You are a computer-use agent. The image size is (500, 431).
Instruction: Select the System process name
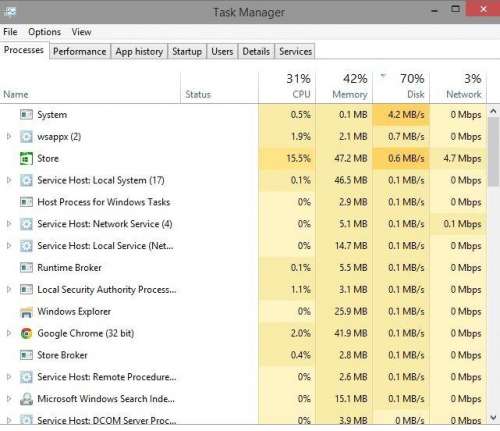point(52,115)
